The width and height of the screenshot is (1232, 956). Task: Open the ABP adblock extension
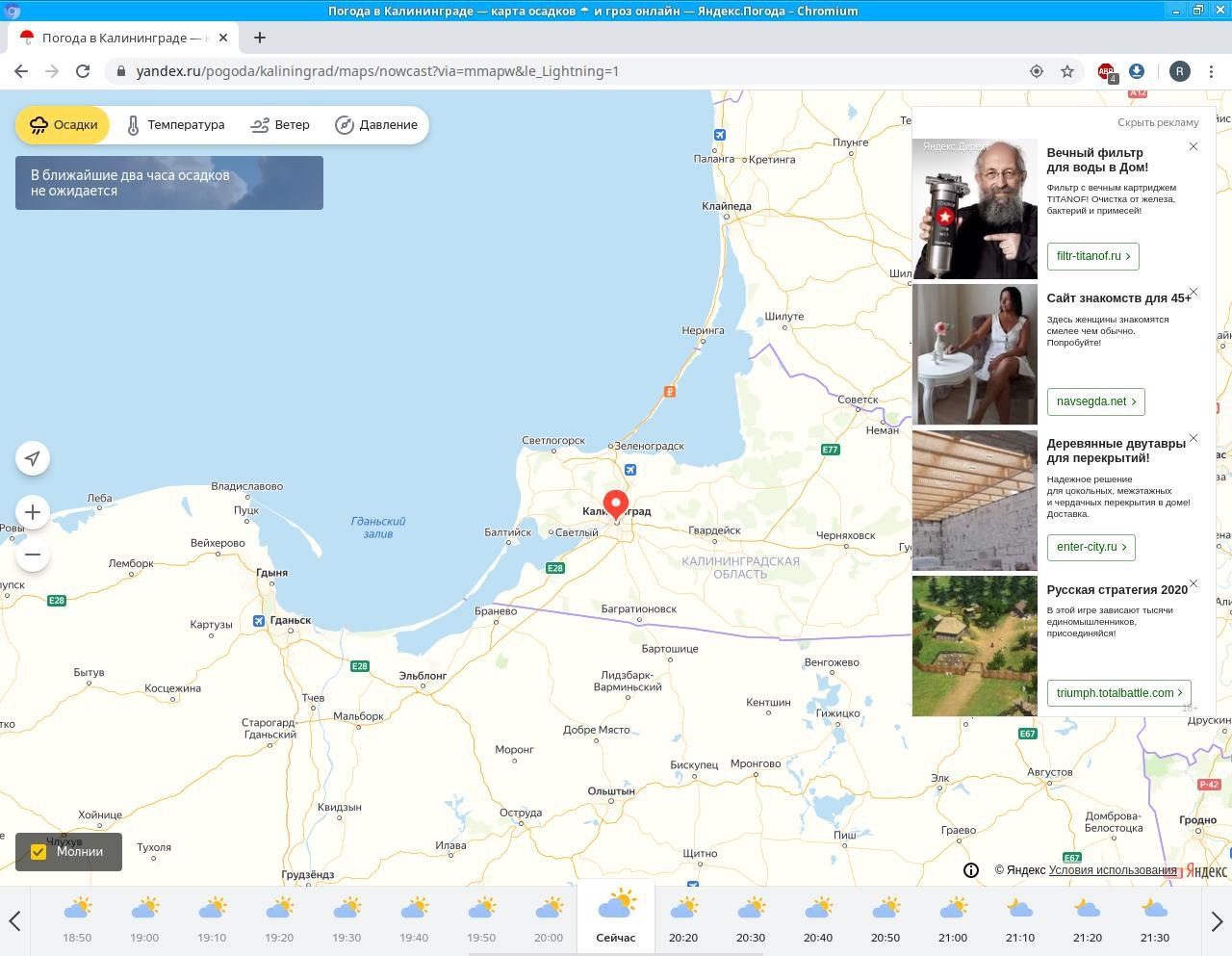pos(1107,71)
